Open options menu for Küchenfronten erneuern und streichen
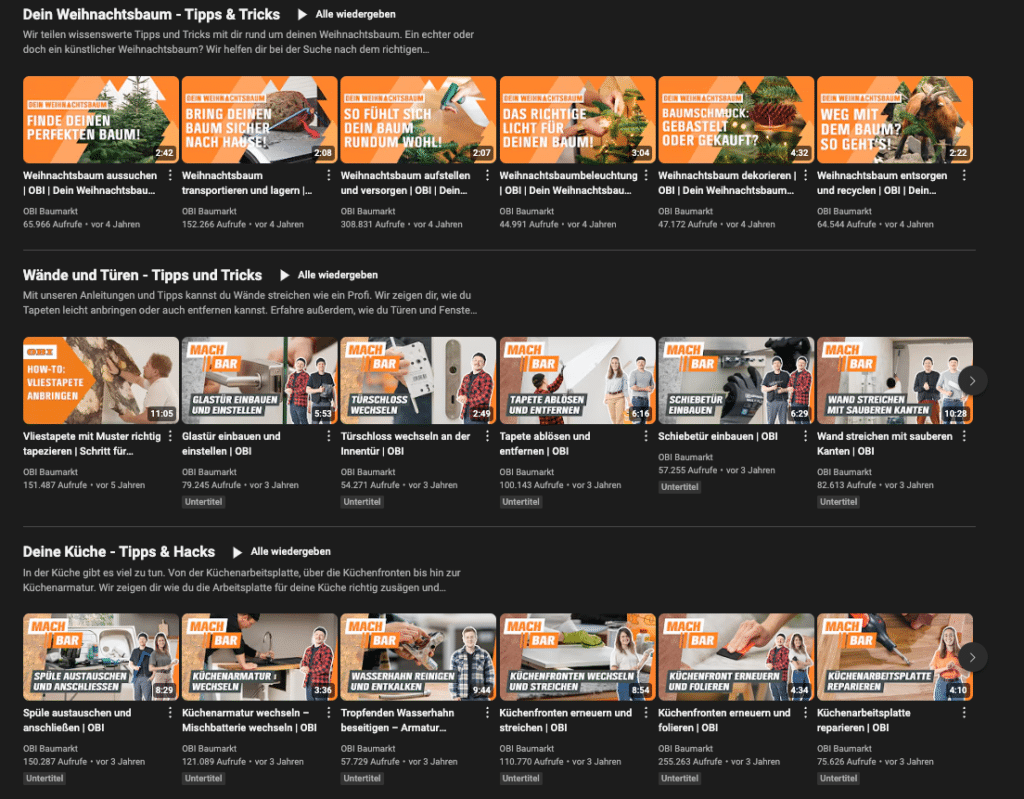The image size is (1024, 799). [x=646, y=712]
